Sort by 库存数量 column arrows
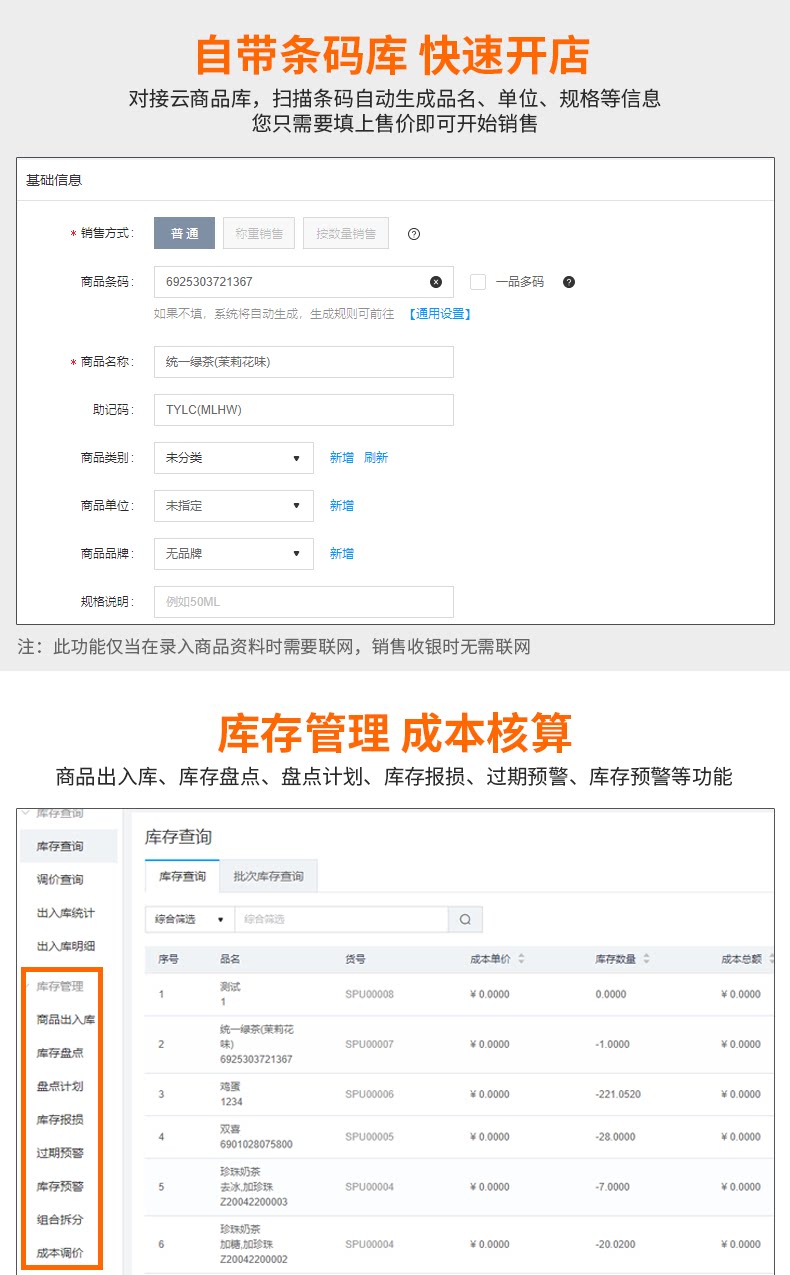Viewport: 790px width, 1275px height. click(646, 959)
